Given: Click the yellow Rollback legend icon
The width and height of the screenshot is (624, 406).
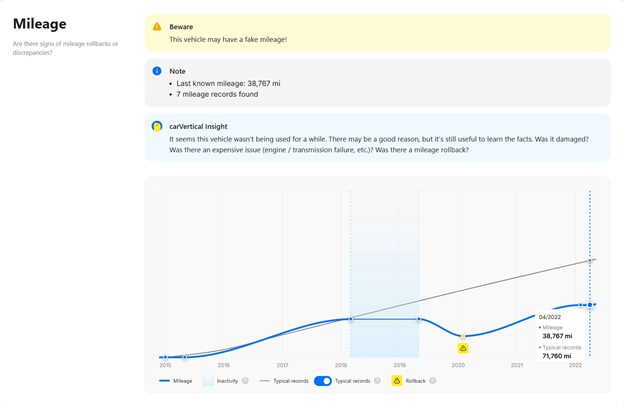Looking at the screenshot, I should click(397, 381).
